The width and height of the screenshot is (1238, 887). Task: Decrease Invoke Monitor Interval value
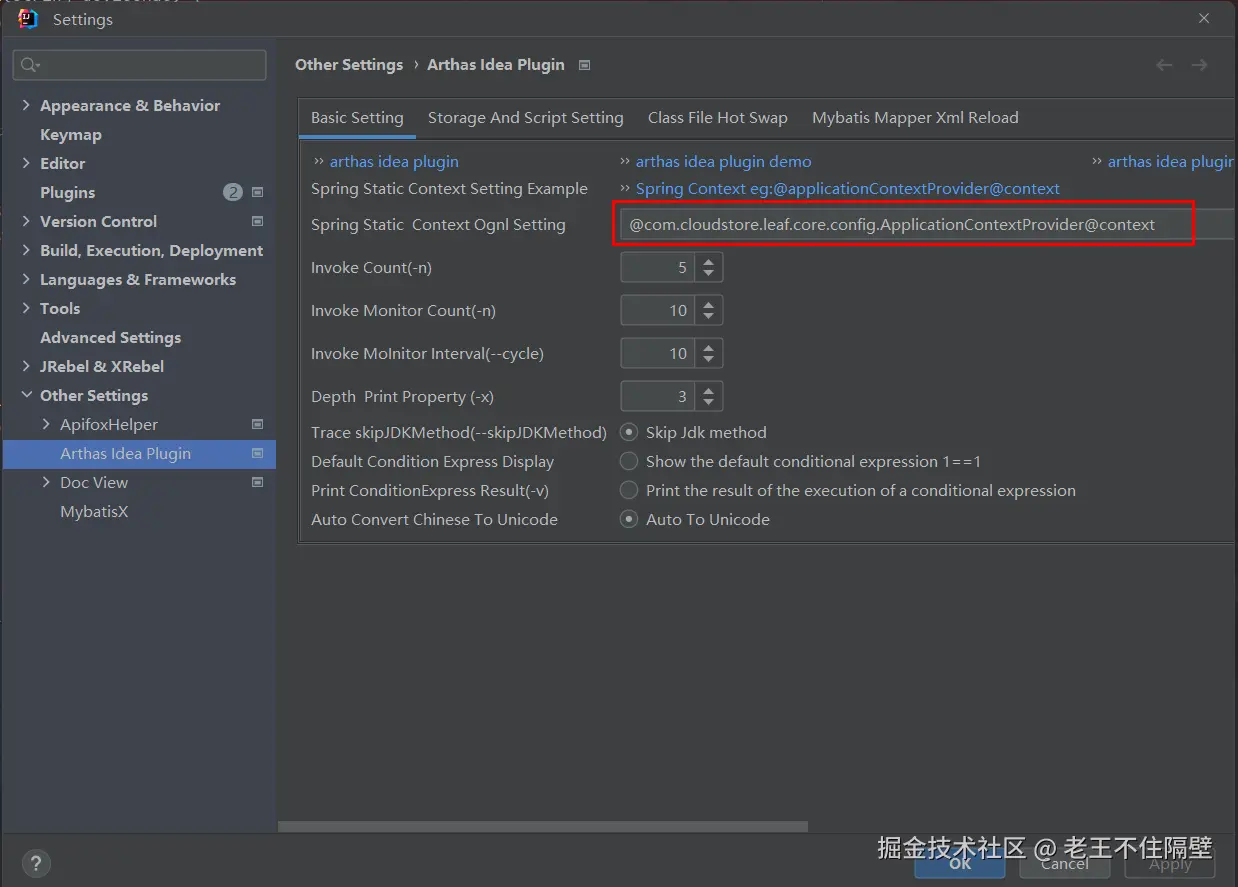click(708, 359)
